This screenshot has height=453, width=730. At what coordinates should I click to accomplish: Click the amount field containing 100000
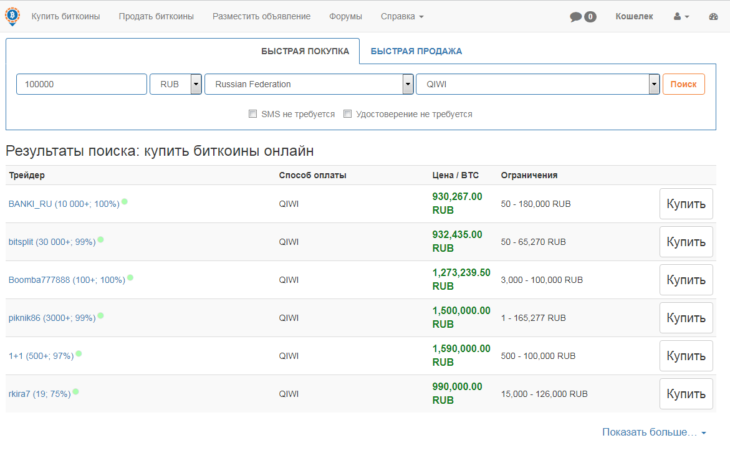tap(81, 84)
